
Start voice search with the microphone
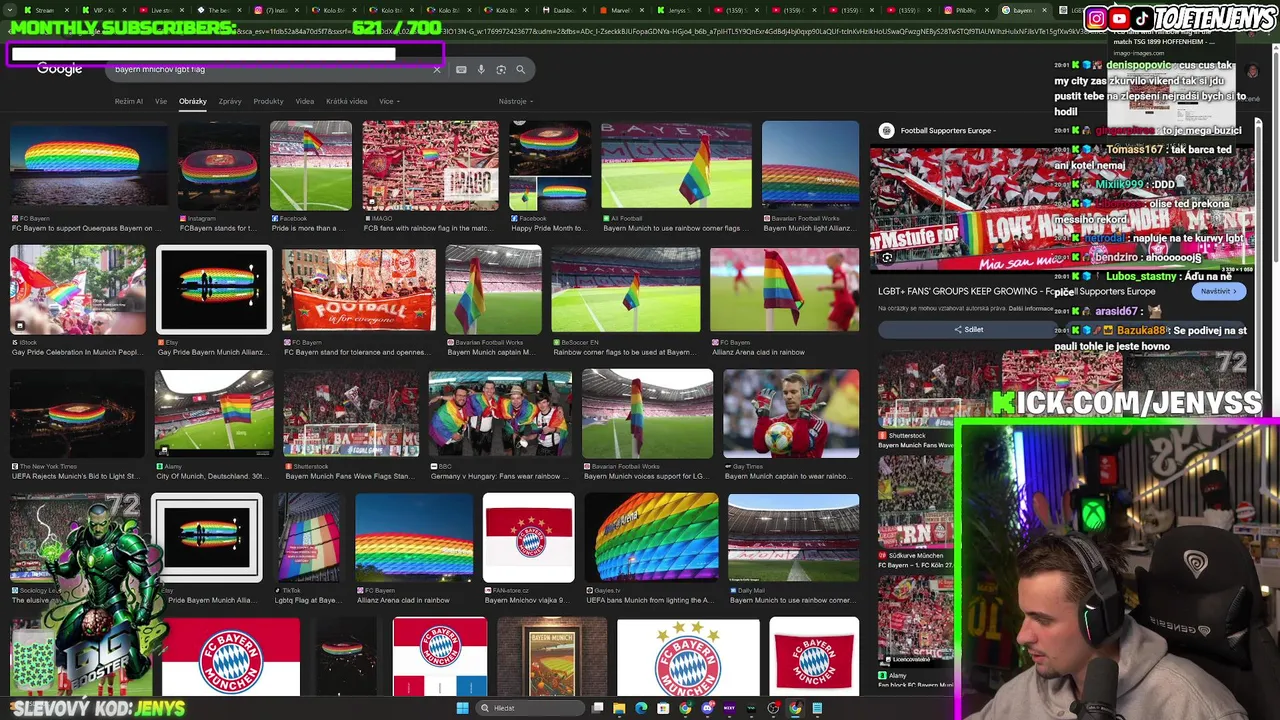(x=481, y=69)
